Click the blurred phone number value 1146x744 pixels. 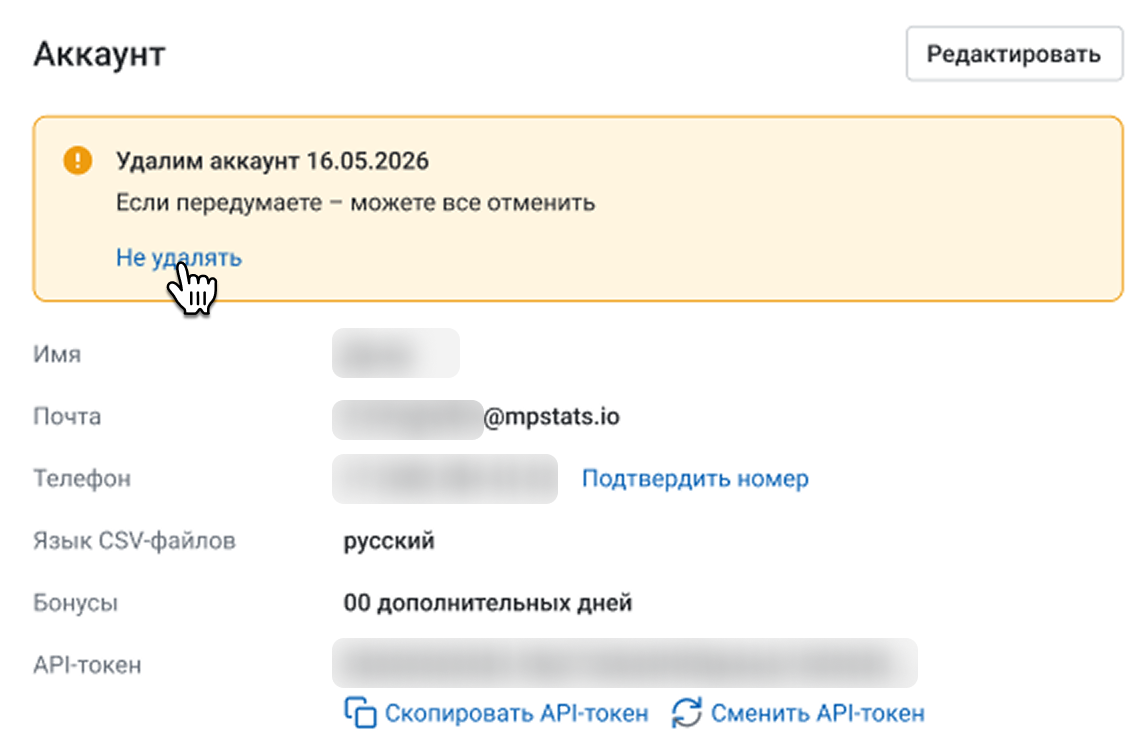click(445, 479)
